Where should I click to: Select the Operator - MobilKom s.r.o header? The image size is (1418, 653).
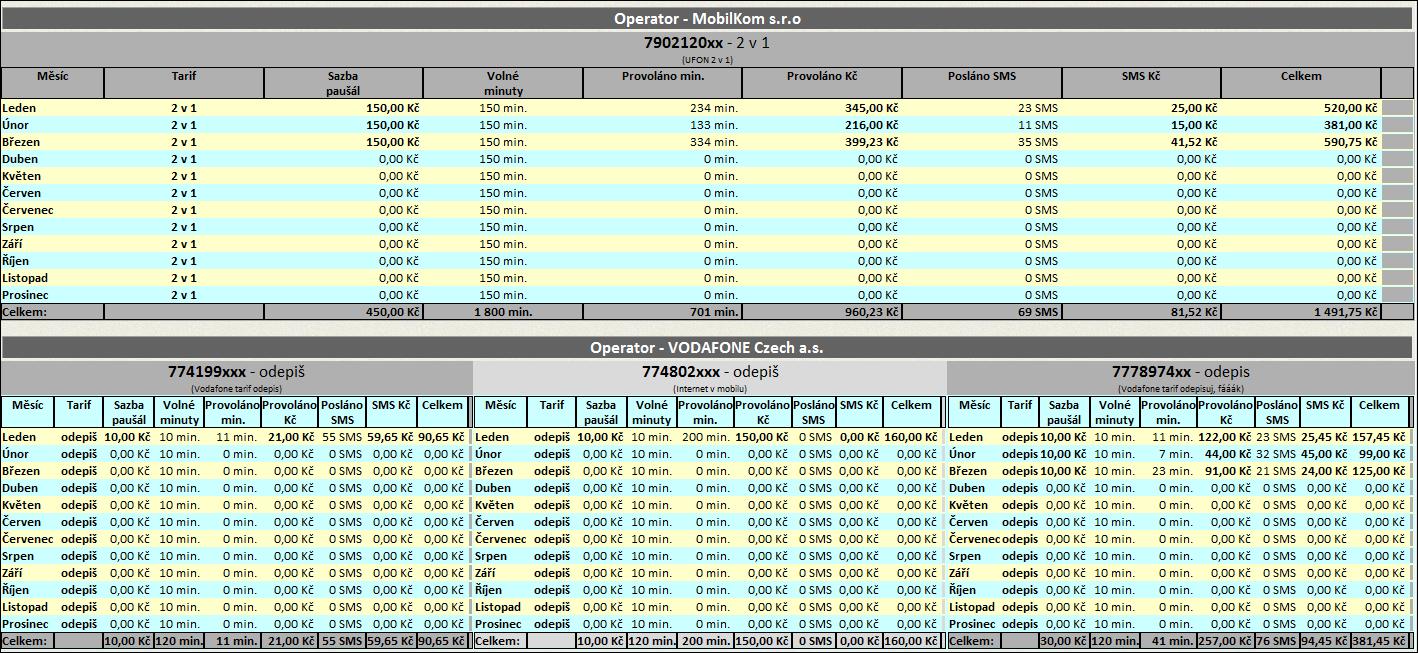pyautogui.click(x=707, y=18)
